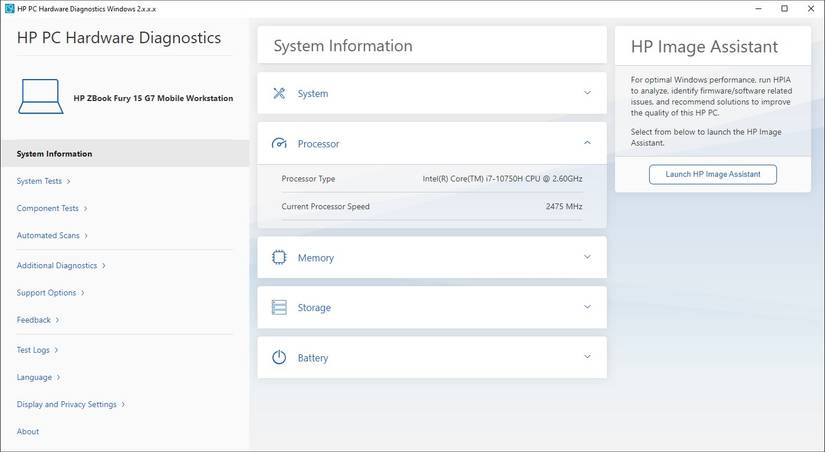This screenshot has height=452, width=825.
Task: Expand the System section chevron
Action: [587, 93]
